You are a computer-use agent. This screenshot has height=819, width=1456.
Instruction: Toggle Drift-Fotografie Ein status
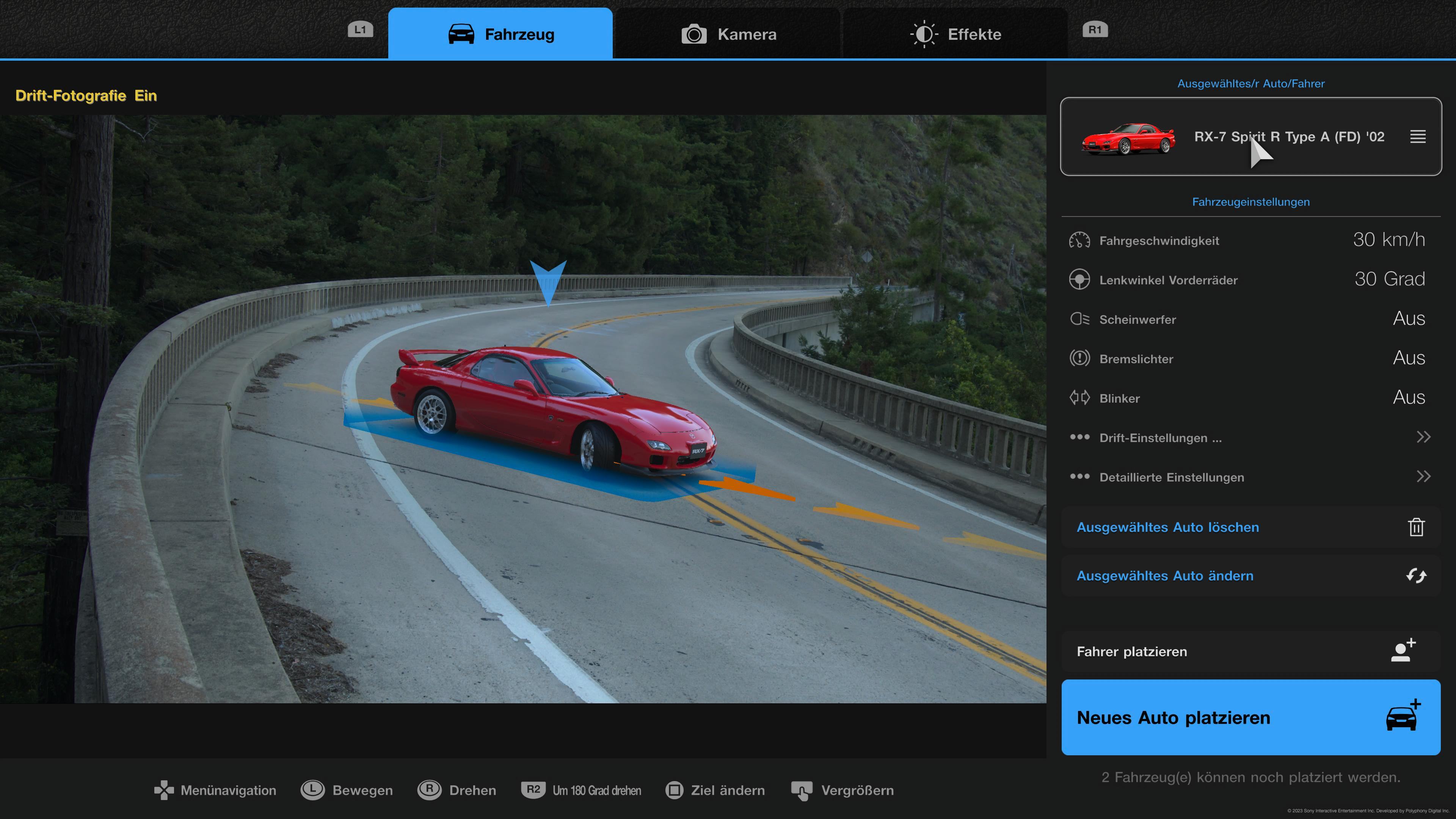[x=86, y=96]
